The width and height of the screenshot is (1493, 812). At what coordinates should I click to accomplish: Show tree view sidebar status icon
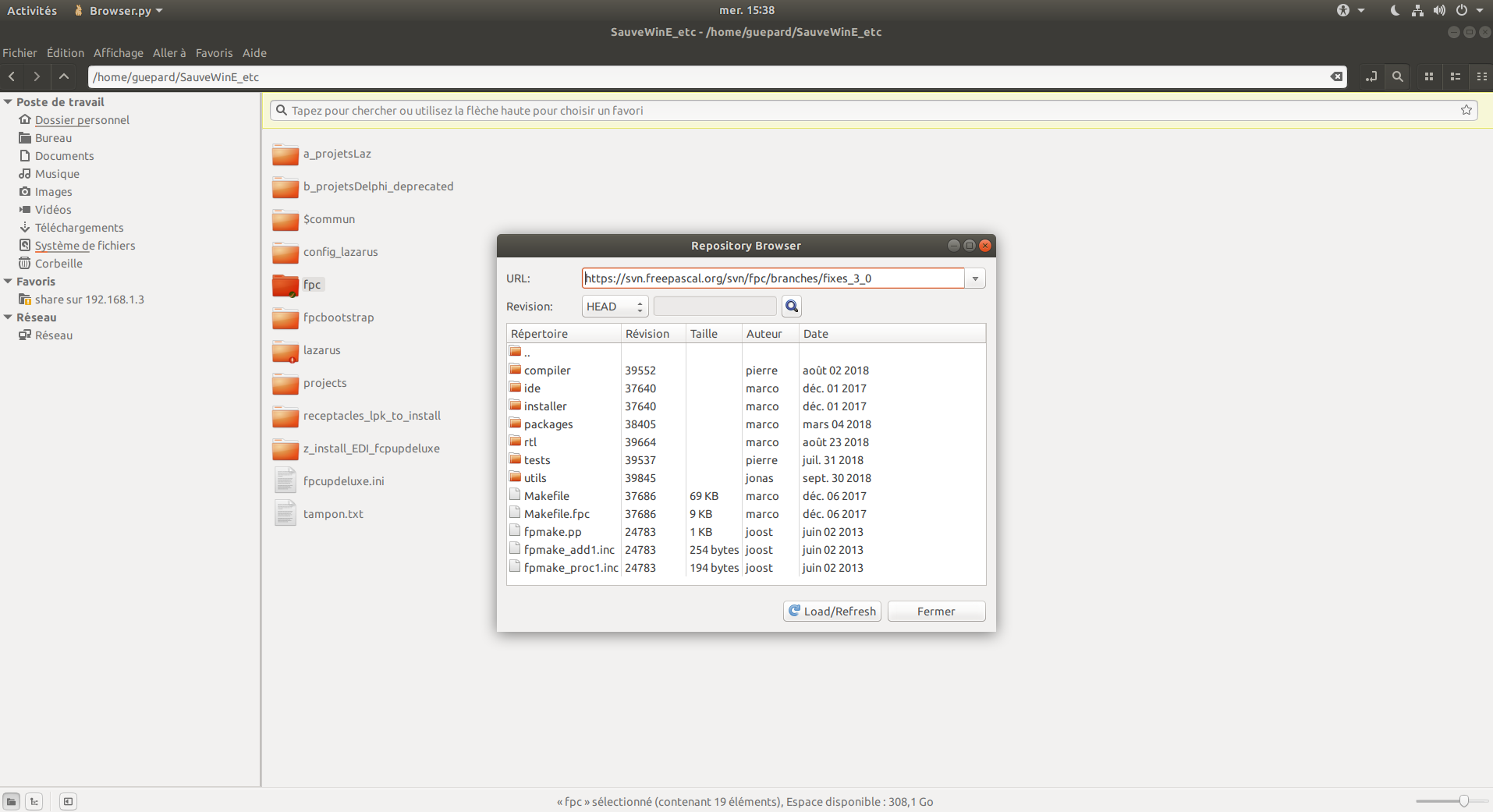(34, 801)
